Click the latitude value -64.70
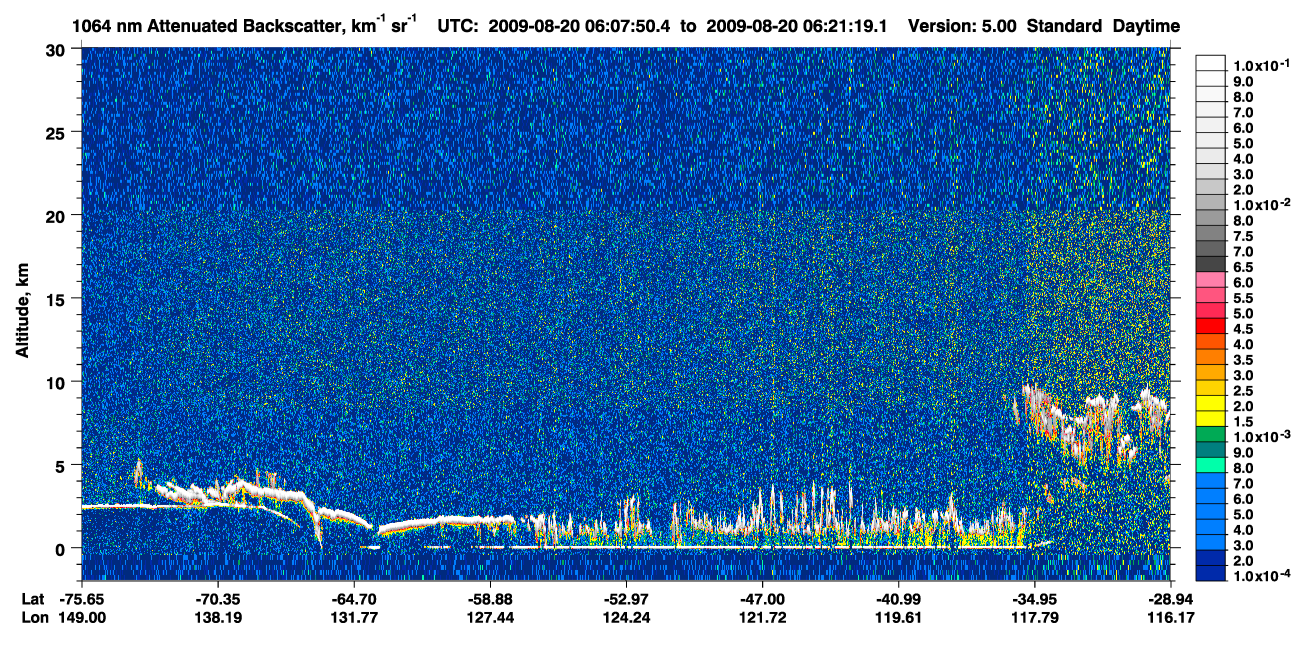 [x=354, y=598]
